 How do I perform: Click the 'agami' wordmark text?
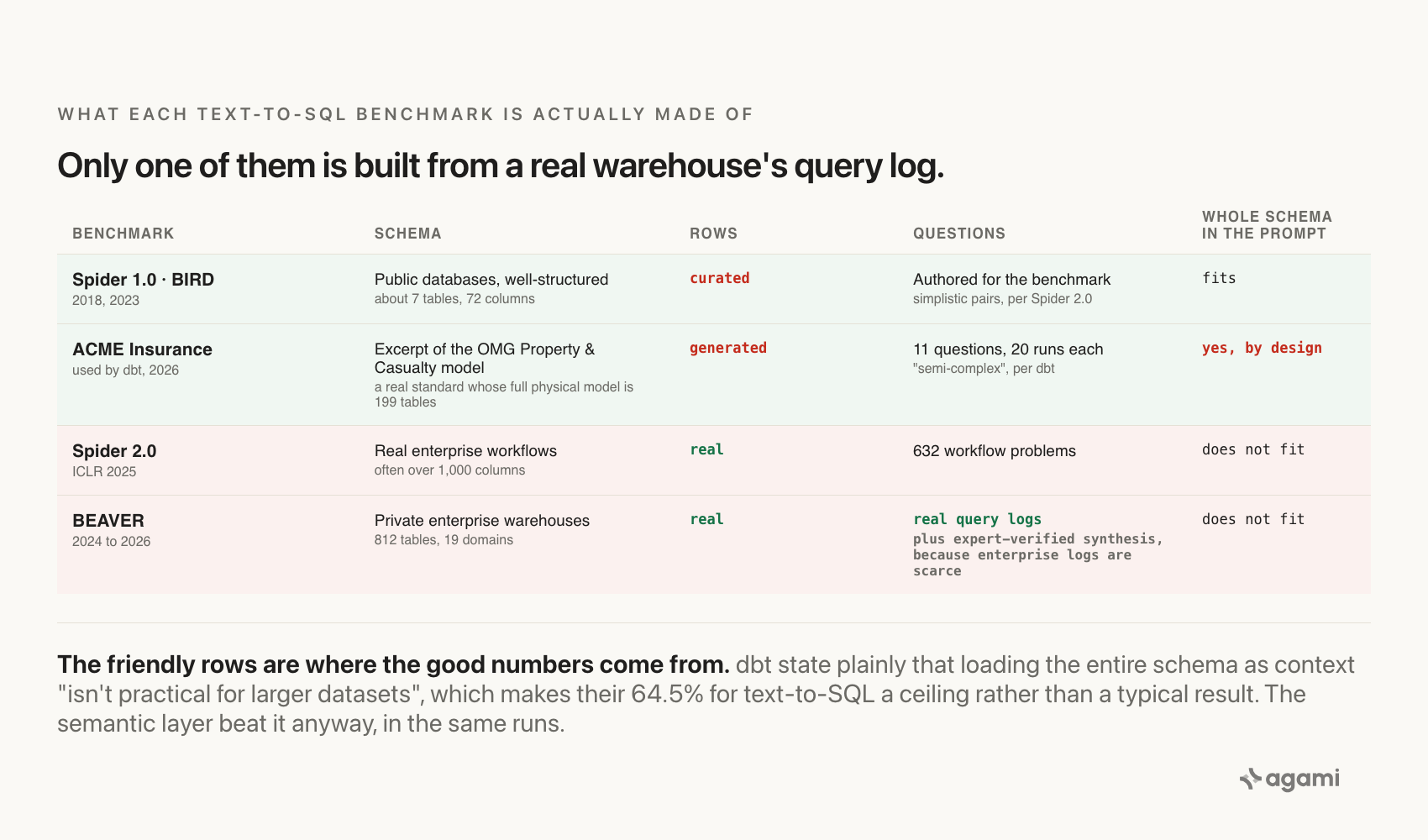click(x=1303, y=780)
